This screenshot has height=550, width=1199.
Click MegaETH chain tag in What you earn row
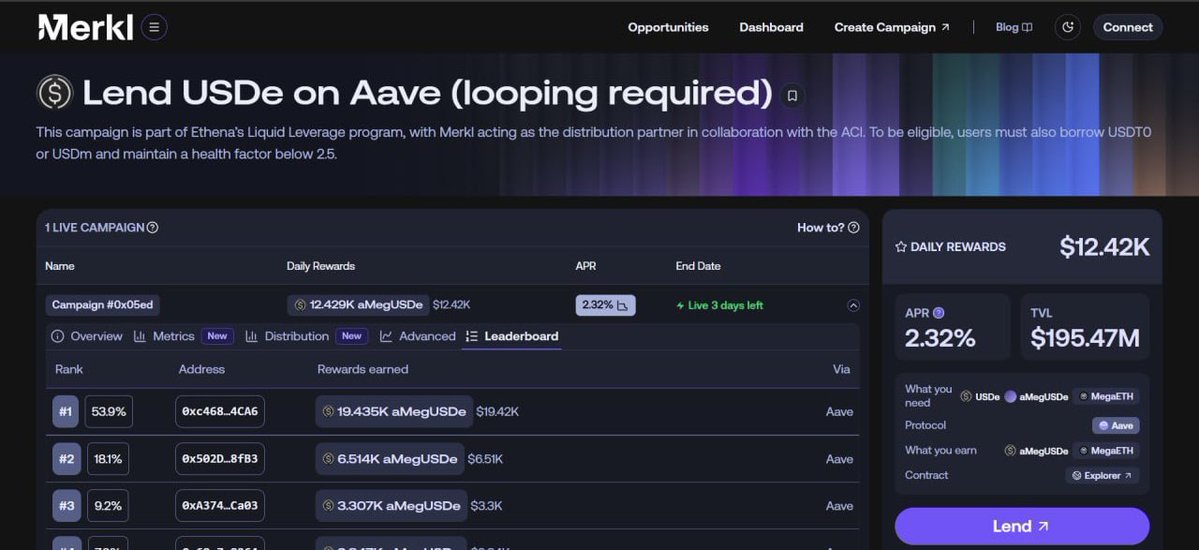pos(1106,451)
